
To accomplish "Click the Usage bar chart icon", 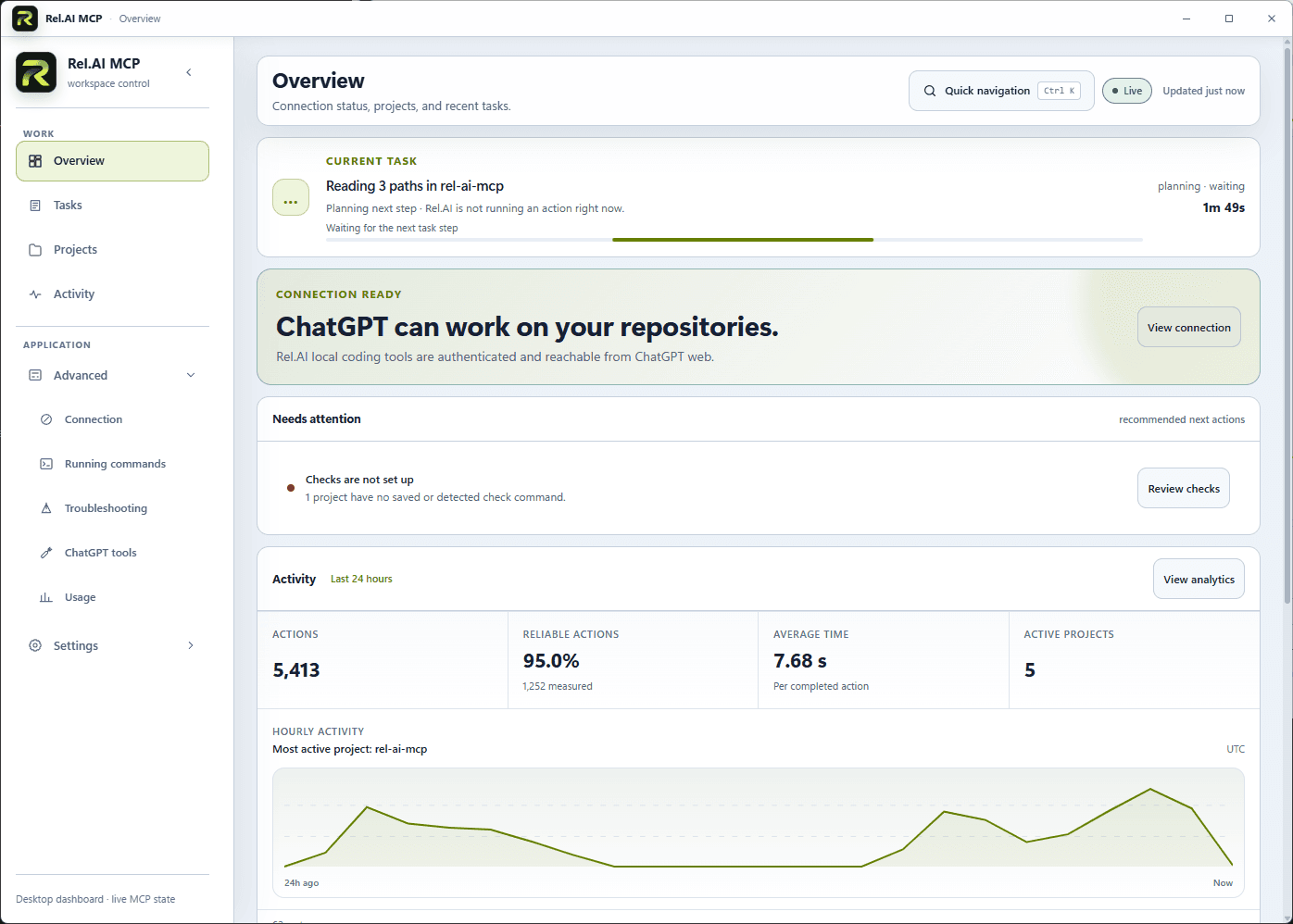I will click(46, 597).
